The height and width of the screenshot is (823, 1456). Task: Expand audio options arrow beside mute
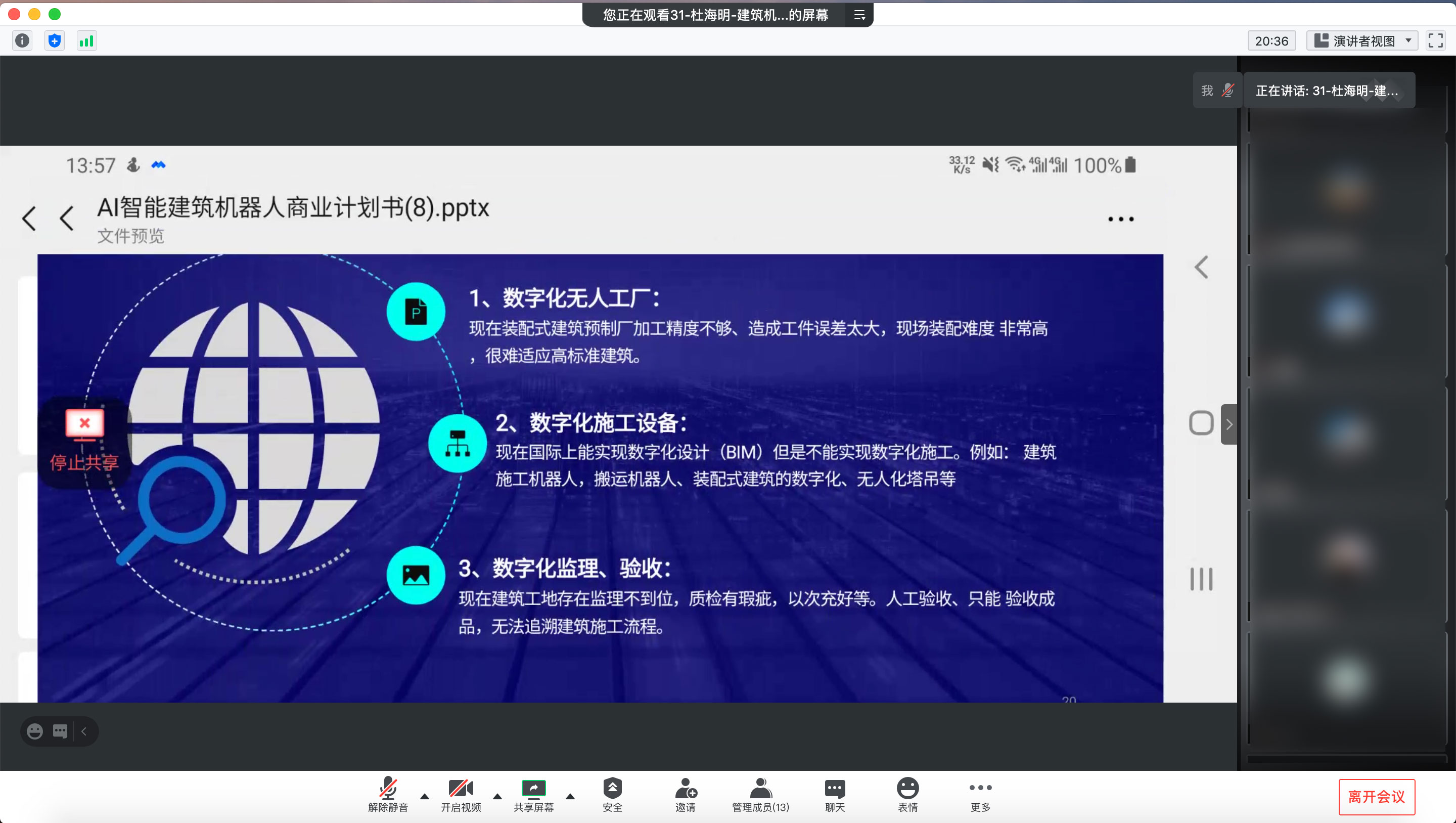[x=425, y=796]
